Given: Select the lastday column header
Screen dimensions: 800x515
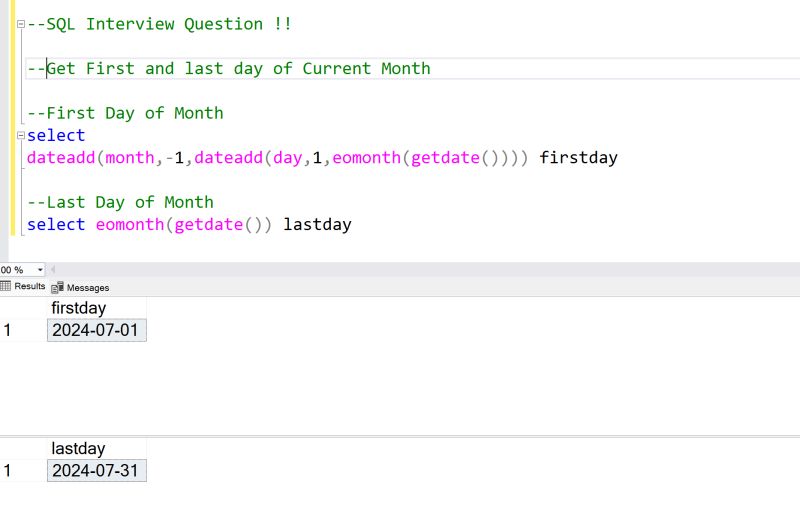Looking at the screenshot, I should pos(78,449).
